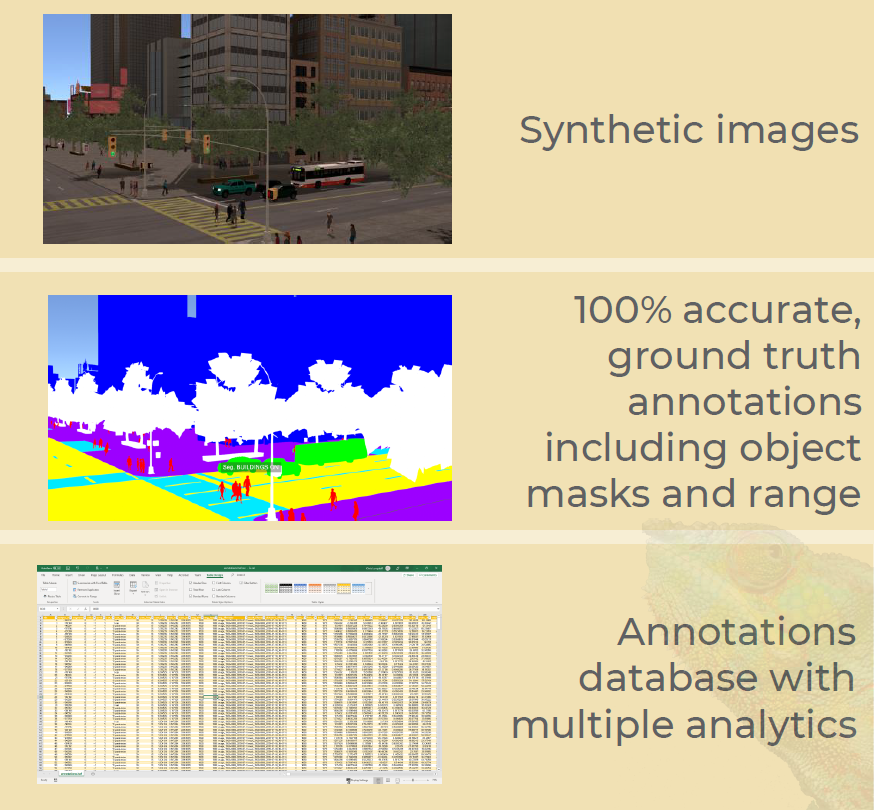Enable the Filter Button checkbox
The width and height of the screenshot is (874, 810).
(240, 583)
